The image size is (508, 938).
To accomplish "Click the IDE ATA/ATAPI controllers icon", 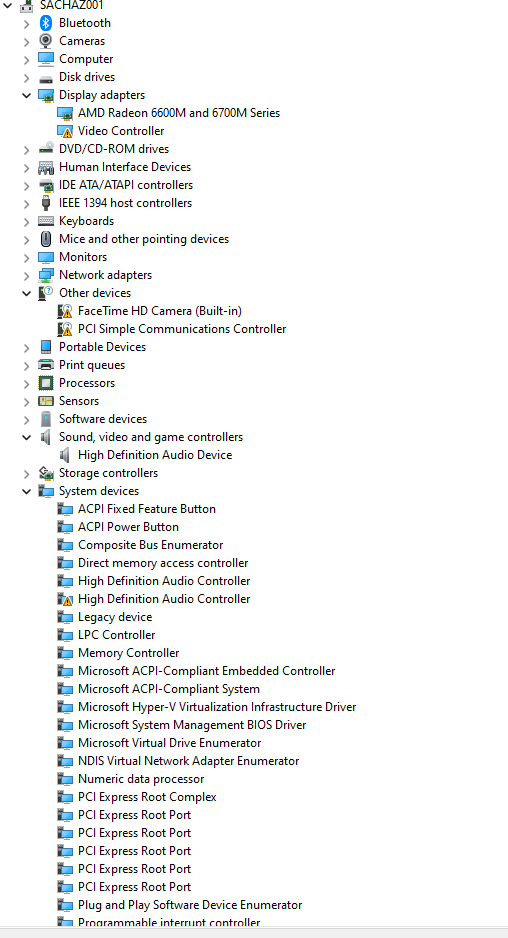I will pos(46,185).
